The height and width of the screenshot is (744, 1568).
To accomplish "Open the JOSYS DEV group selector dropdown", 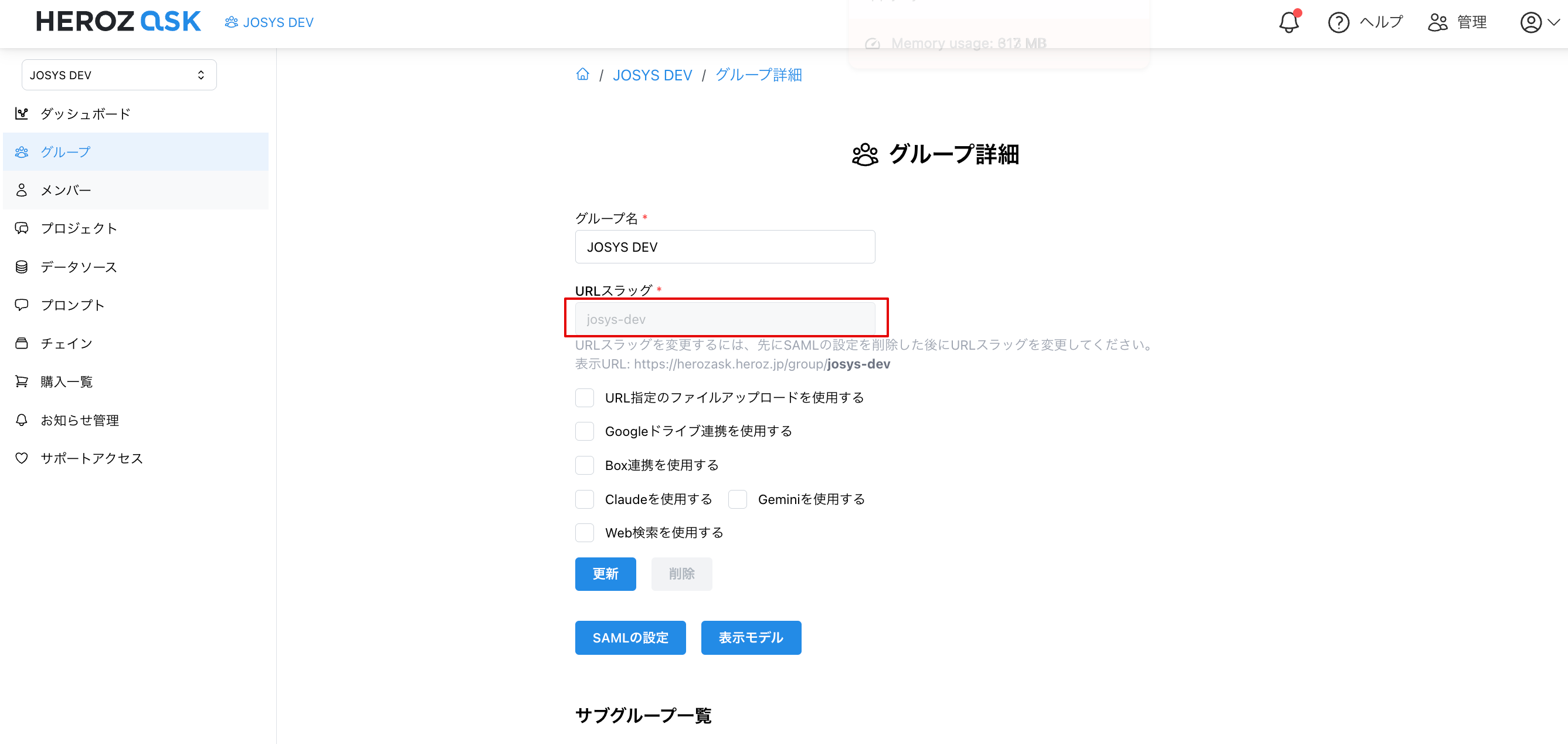I will tap(118, 75).
